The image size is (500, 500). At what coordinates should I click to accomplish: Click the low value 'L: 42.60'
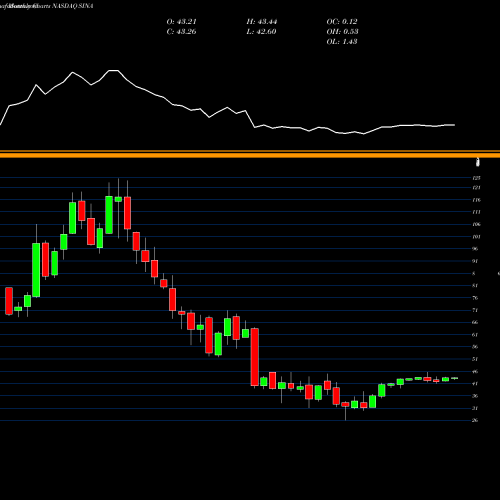point(261,32)
